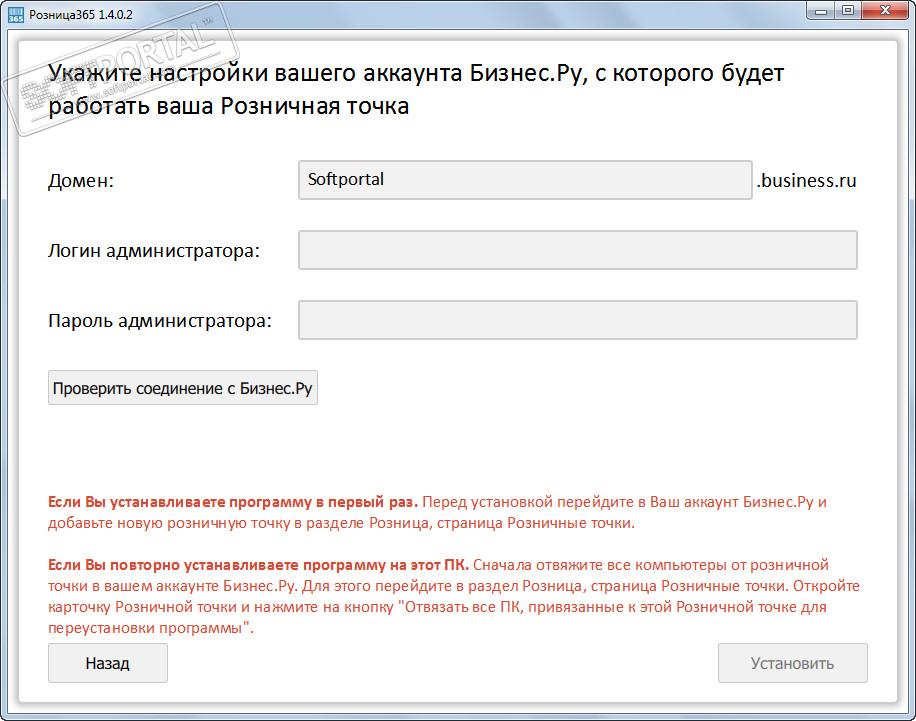The width and height of the screenshot is (916, 721).
Task: Click the bold repeated-installation warning text
Action: pyautogui.click(x=258, y=565)
